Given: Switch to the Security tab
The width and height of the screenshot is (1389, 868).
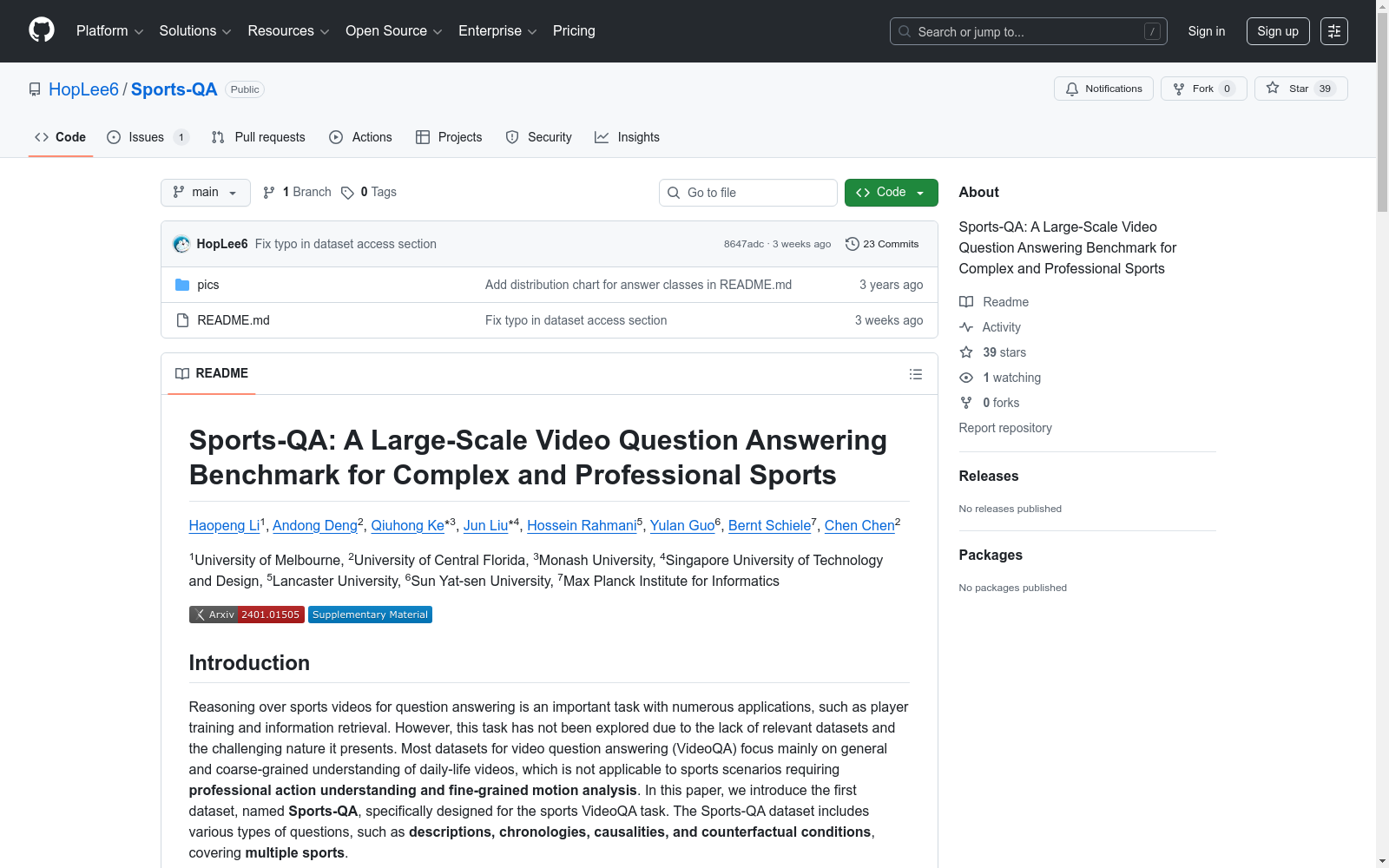Looking at the screenshot, I should tap(539, 137).
